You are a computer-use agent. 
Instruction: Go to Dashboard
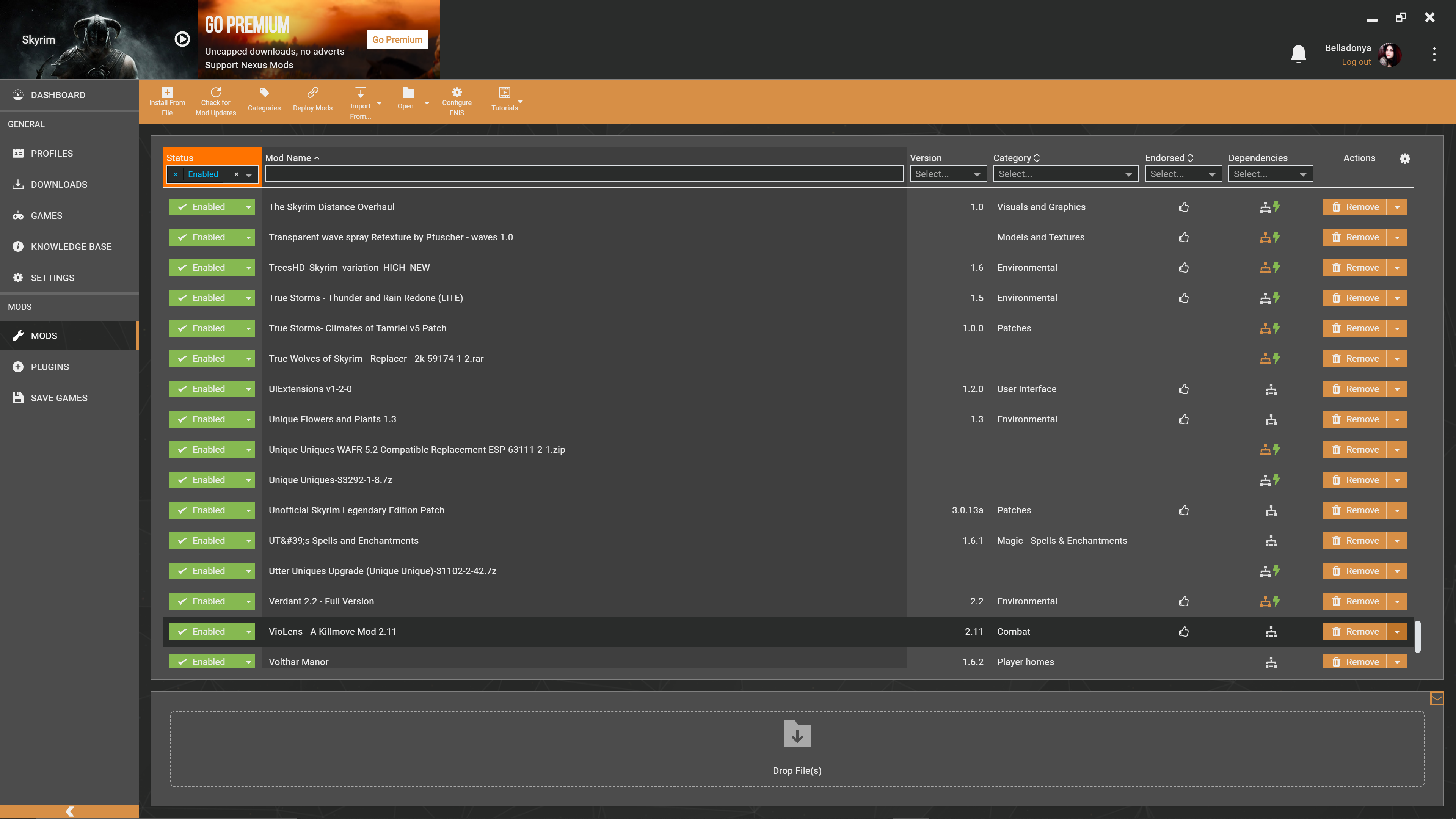(x=69, y=95)
